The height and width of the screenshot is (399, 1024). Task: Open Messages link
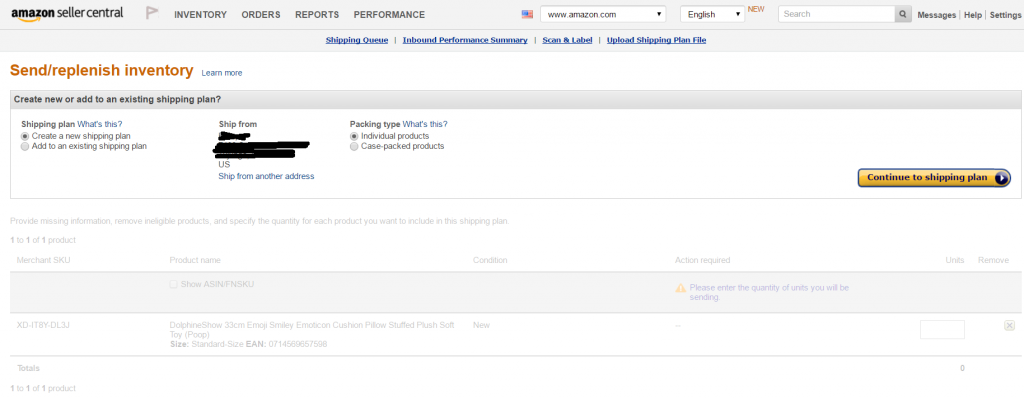tap(936, 15)
